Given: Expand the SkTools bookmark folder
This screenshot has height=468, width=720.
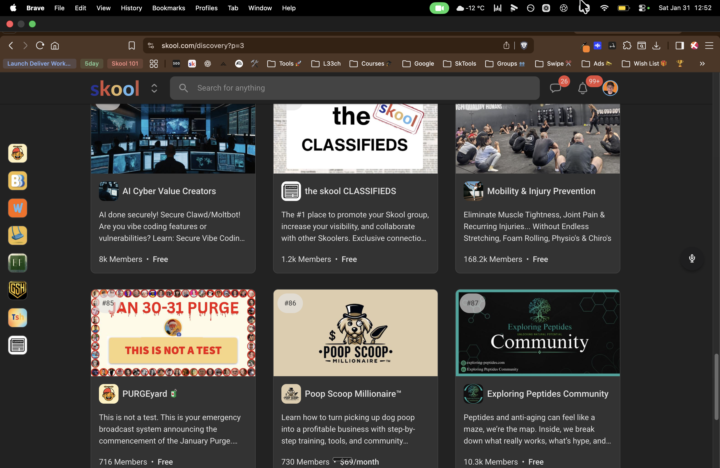Looking at the screenshot, I should (459, 63).
